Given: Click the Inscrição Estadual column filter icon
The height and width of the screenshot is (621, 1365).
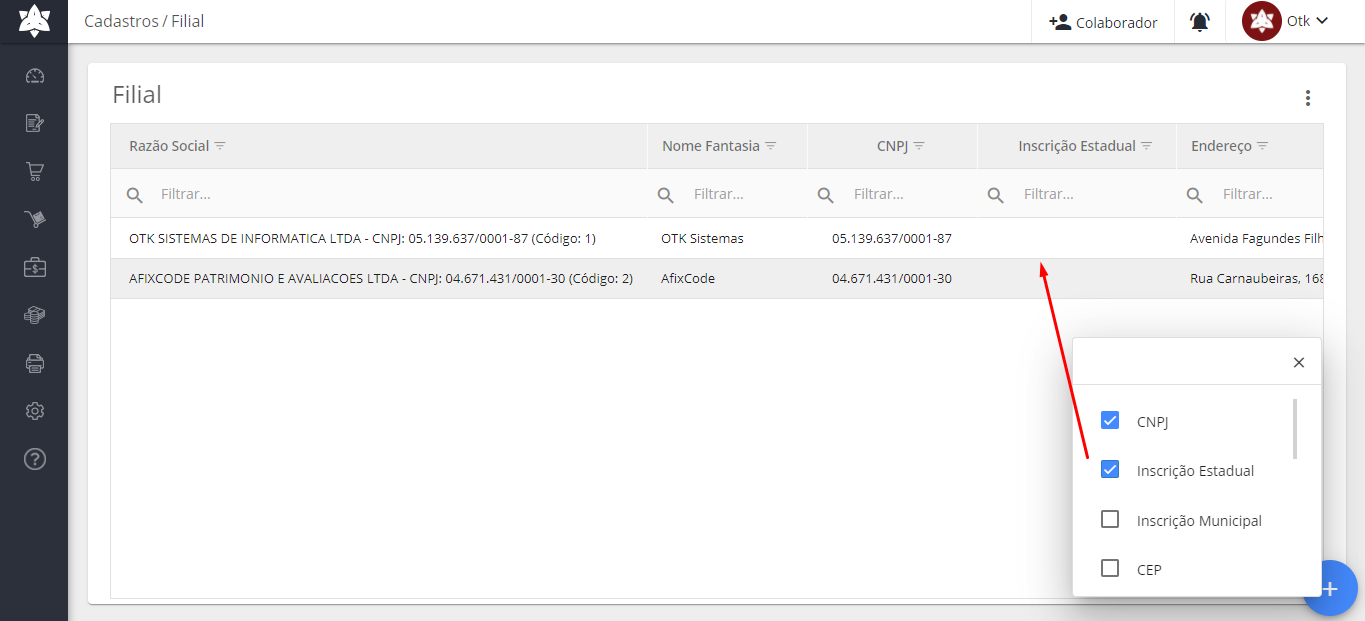Looking at the screenshot, I should click(x=1147, y=146).
